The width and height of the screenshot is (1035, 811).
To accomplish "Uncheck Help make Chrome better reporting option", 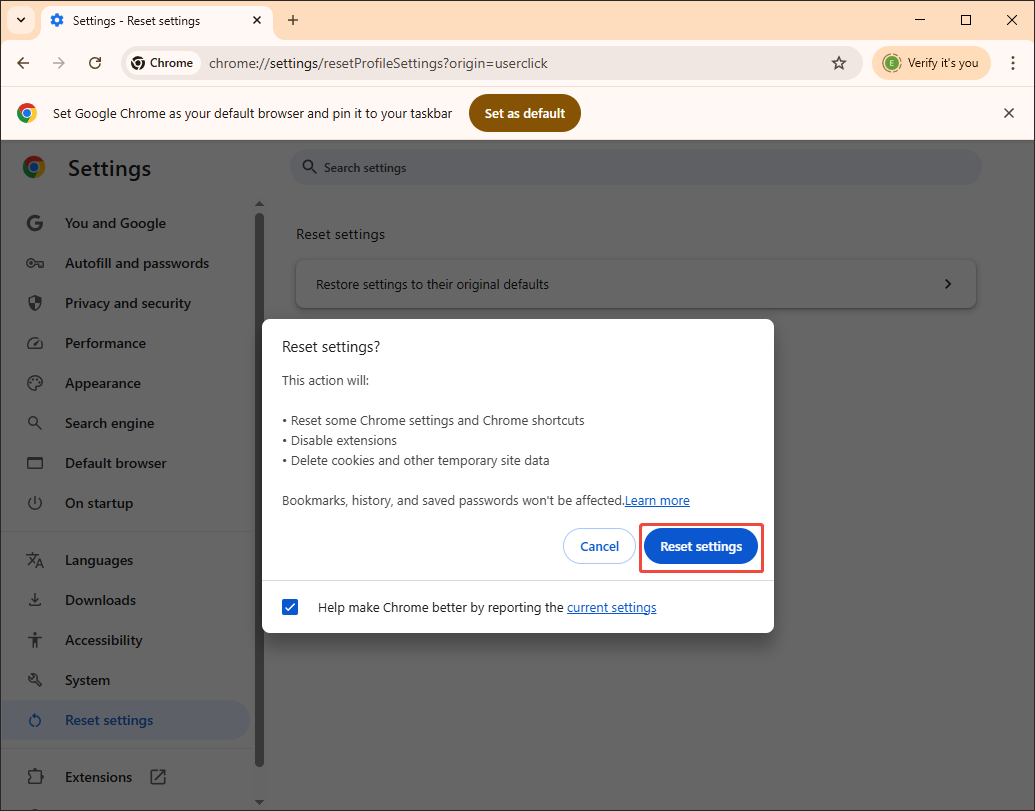I will click(289, 607).
